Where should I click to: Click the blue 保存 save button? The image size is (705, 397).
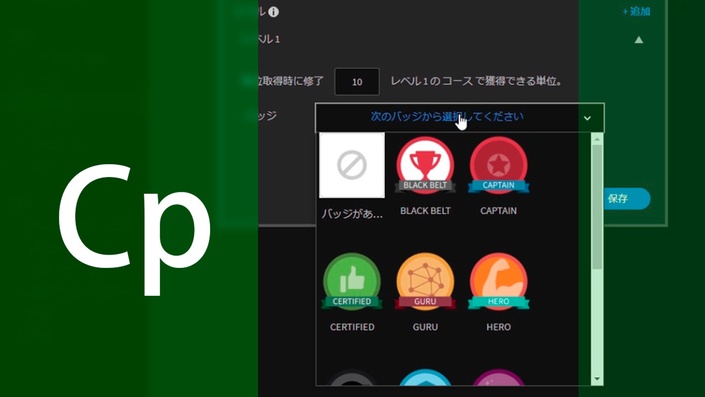(626, 199)
